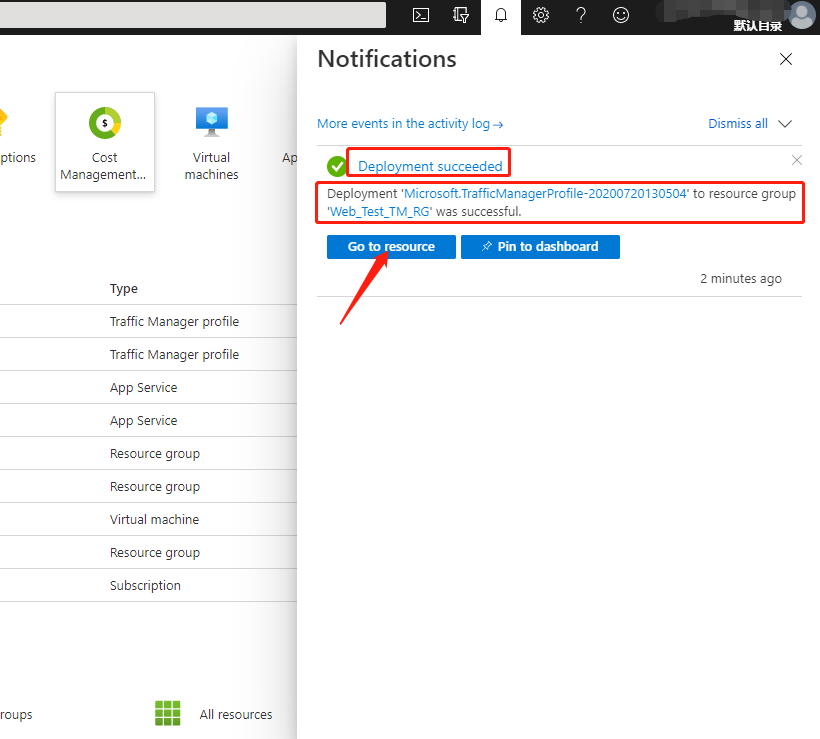The height and width of the screenshot is (739, 820).
Task: Expand the Dismiss all chevron dropdown
Action: [785, 124]
